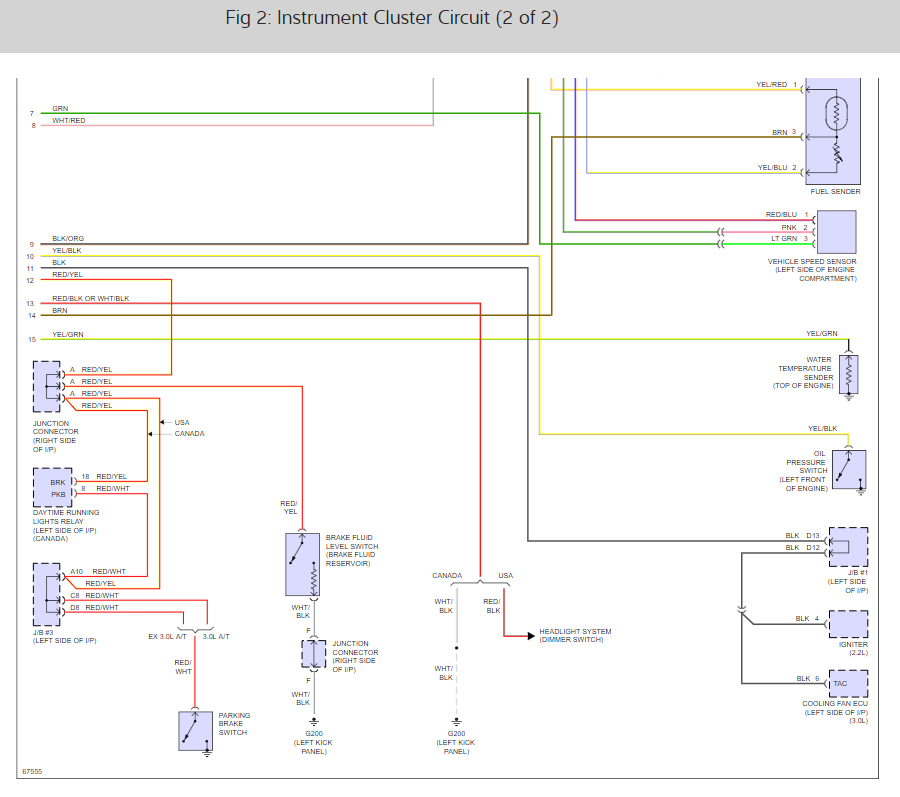Select the J/B #1 junction block
900x797 pixels.
pos(848,547)
